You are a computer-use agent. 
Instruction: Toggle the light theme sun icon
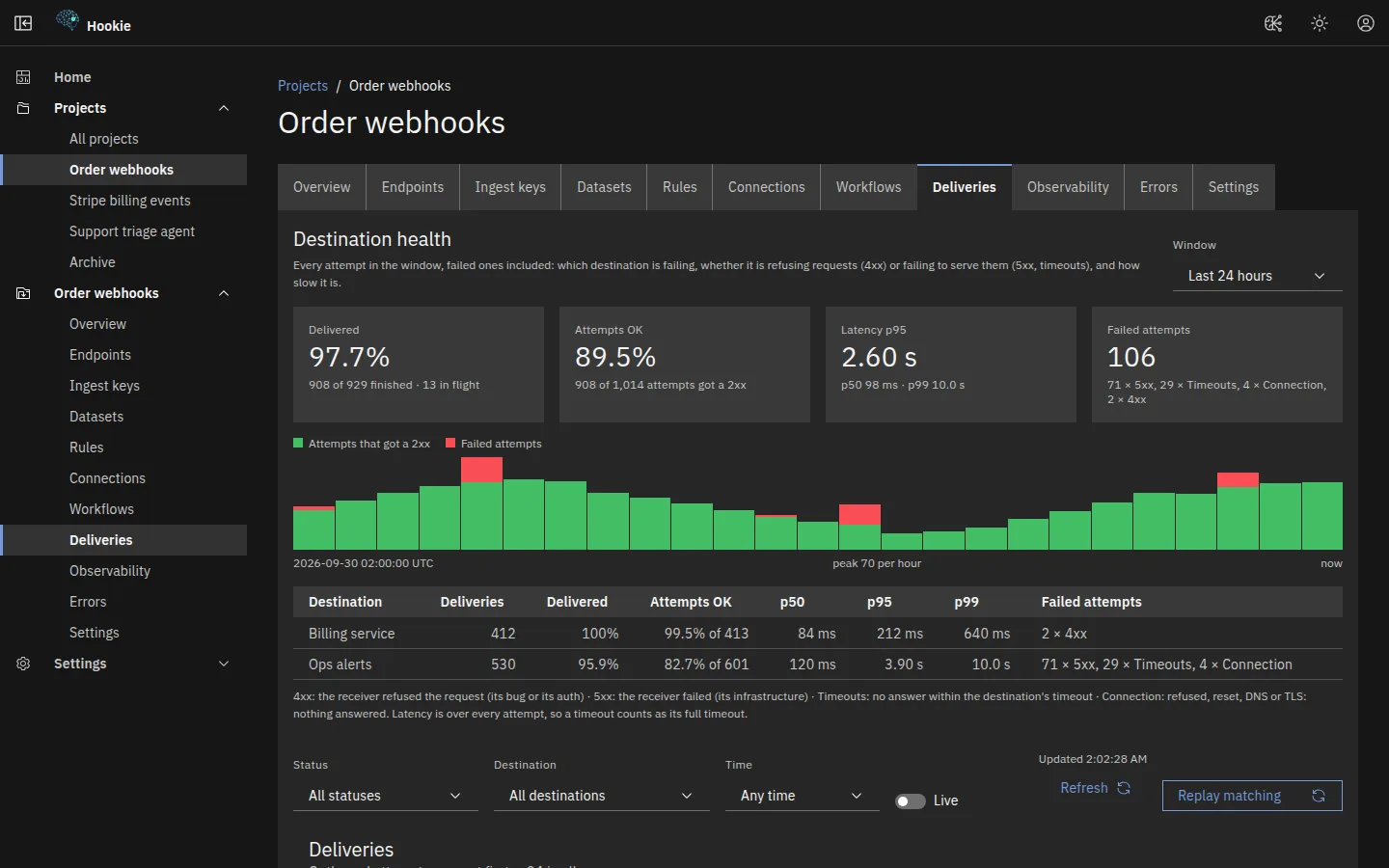pyautogui.click(x=1320, y=23)
